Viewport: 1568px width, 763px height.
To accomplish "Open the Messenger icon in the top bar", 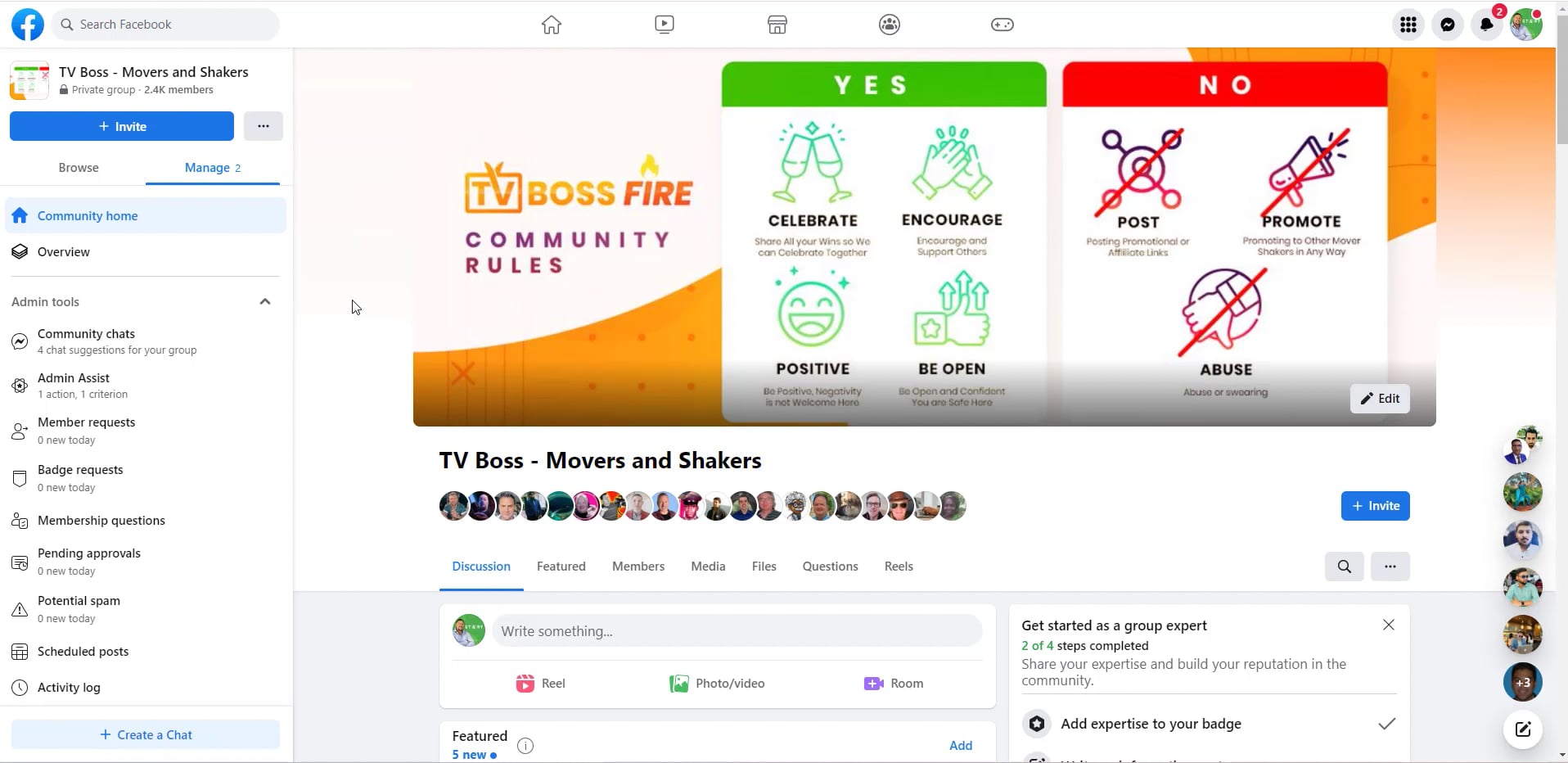I will pos(1448,25).
